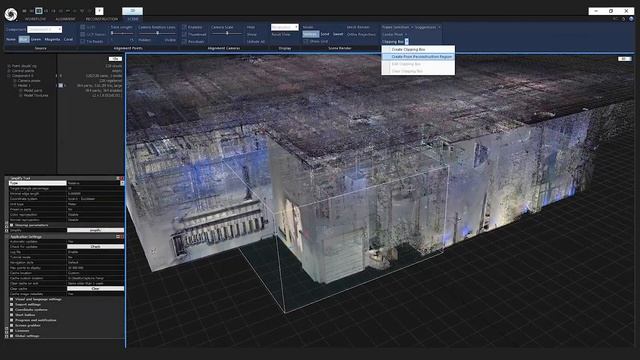Open the Component selection dropdown

(44, 29)
